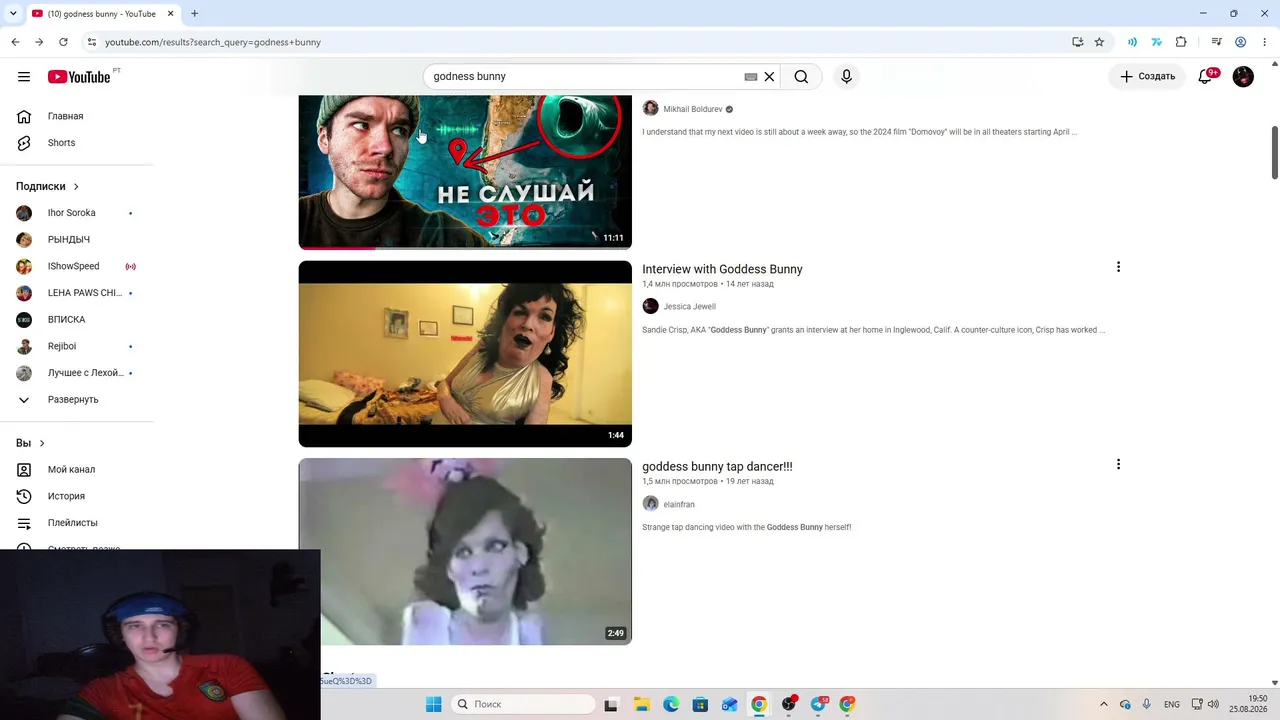Open the tab search dropdown in Chrome
The height and width of the screenshot is (720, 1280).
pos(13,13)
